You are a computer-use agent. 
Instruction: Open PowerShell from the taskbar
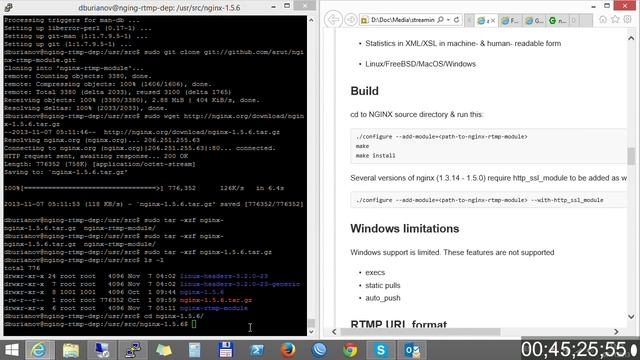tap(257, 350)
